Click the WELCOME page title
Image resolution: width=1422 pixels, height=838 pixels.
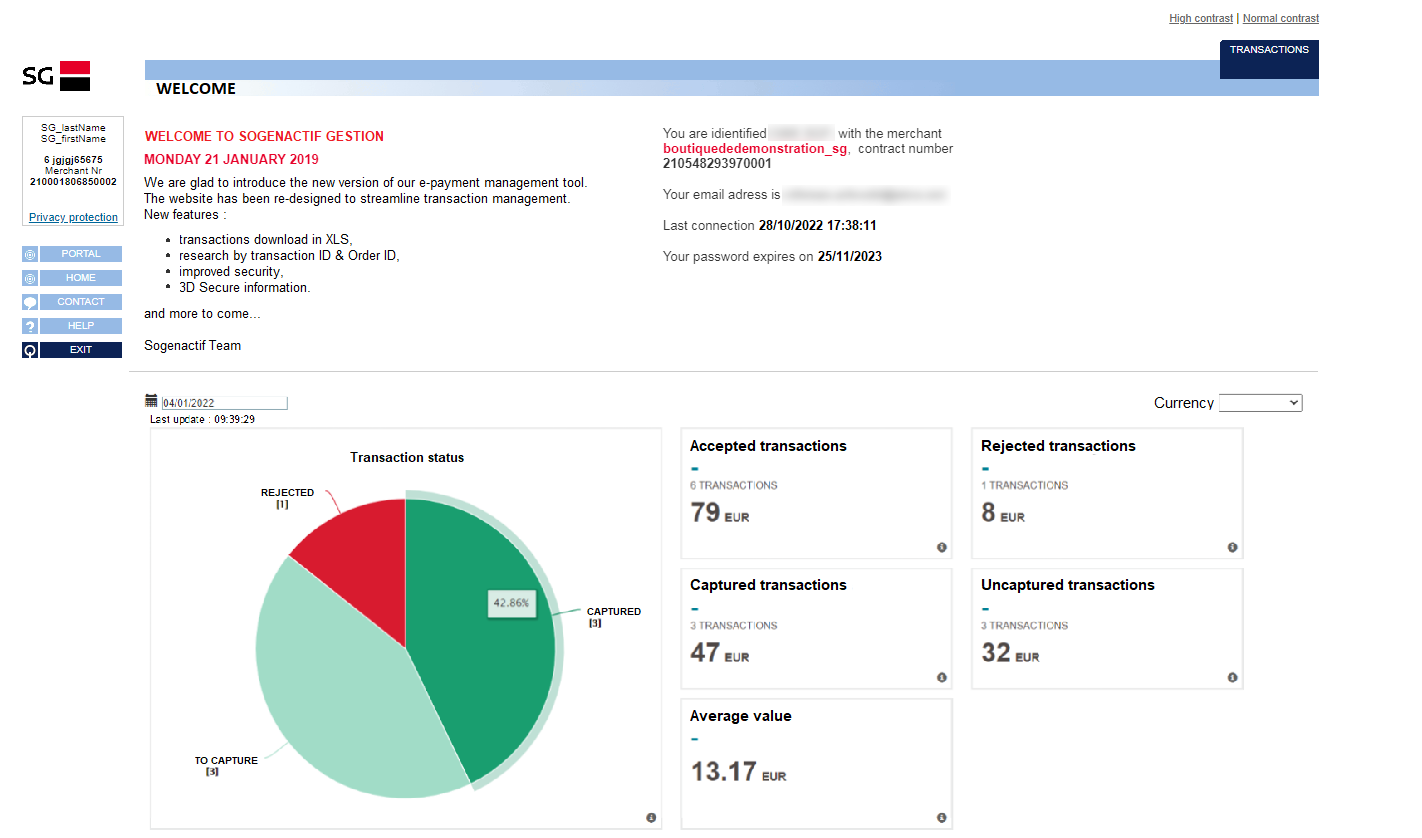click(196, 88)
